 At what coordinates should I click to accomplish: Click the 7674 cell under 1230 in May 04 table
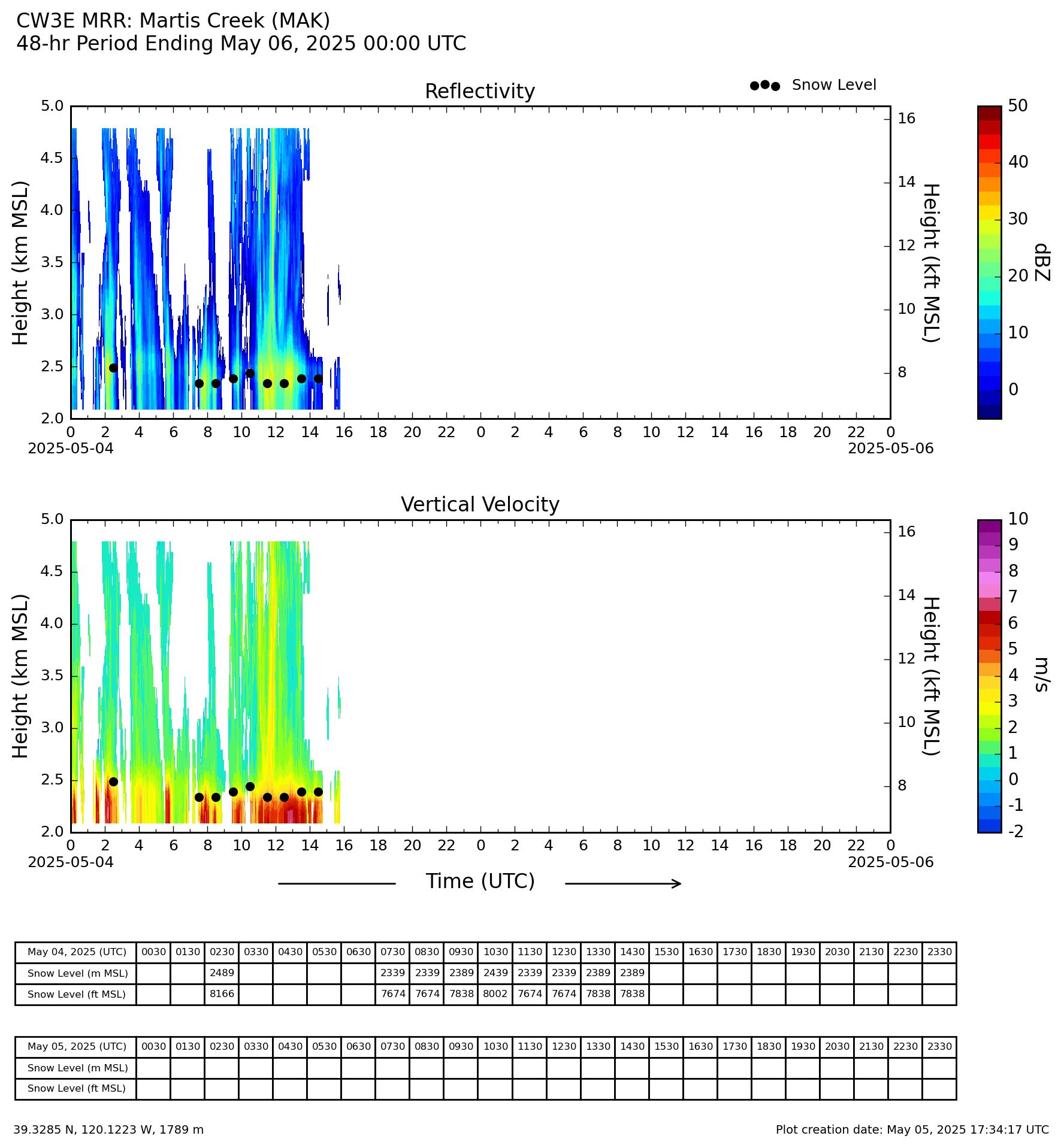(x=564, y=994)
